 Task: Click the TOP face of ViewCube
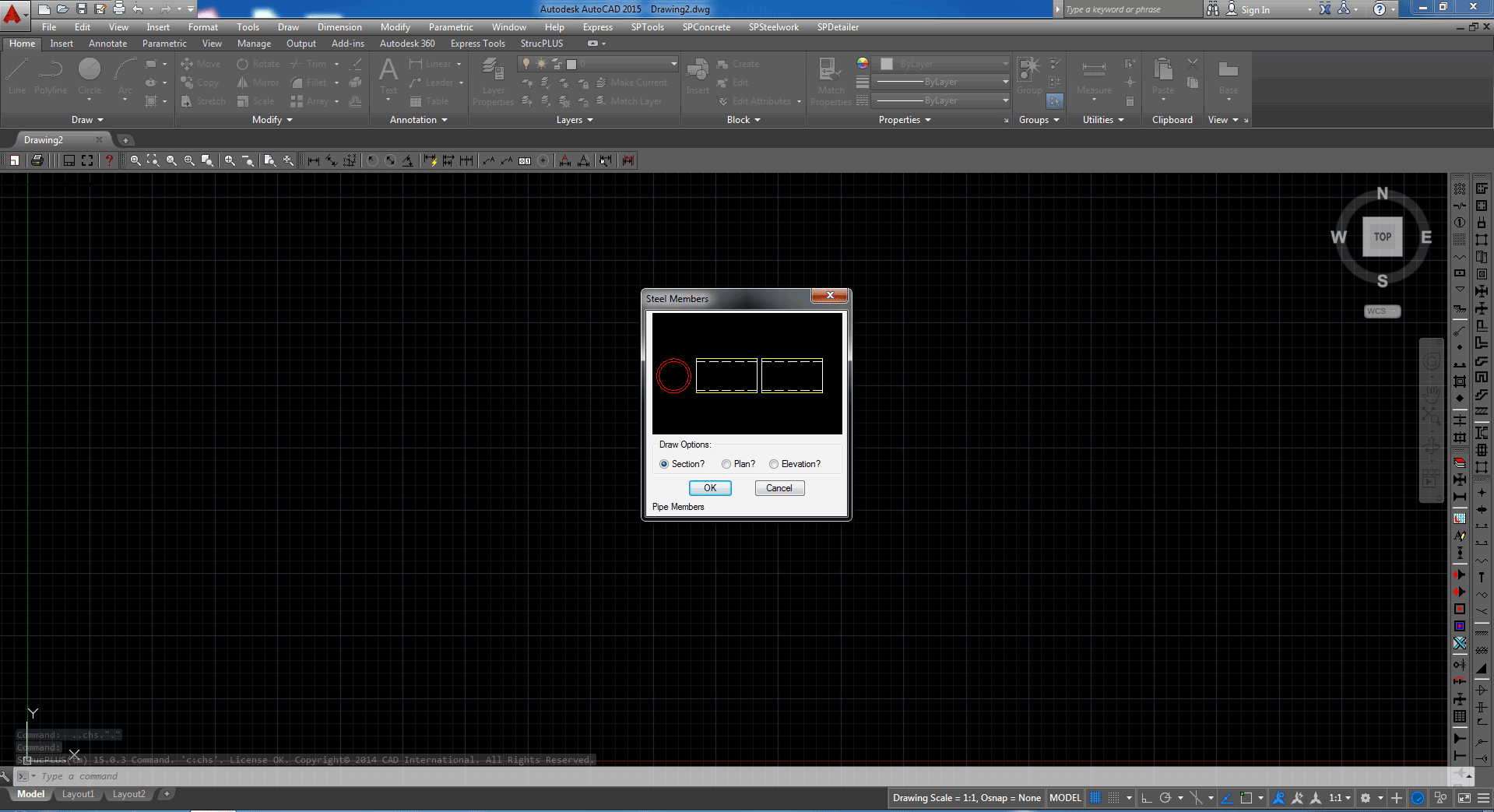point(1382,237)
